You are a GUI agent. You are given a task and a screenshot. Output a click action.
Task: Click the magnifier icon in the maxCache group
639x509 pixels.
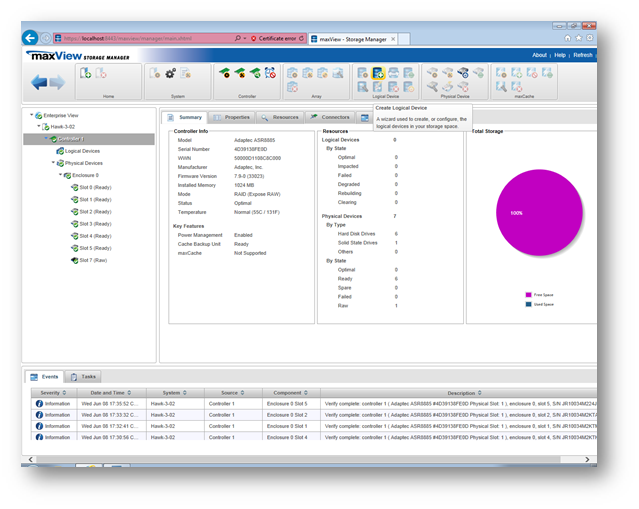501,86
